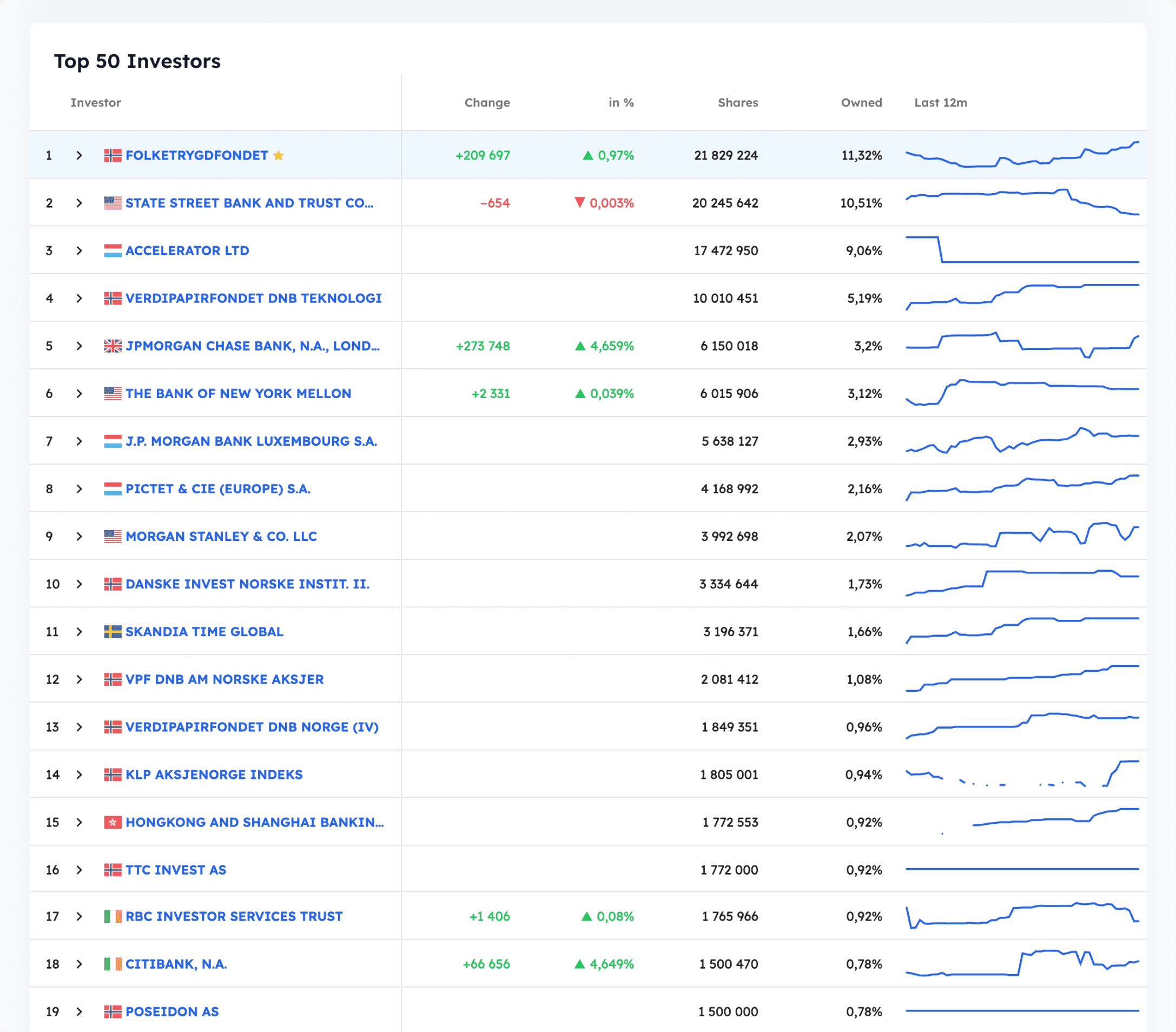Click the Shares column header

[738, 102]
